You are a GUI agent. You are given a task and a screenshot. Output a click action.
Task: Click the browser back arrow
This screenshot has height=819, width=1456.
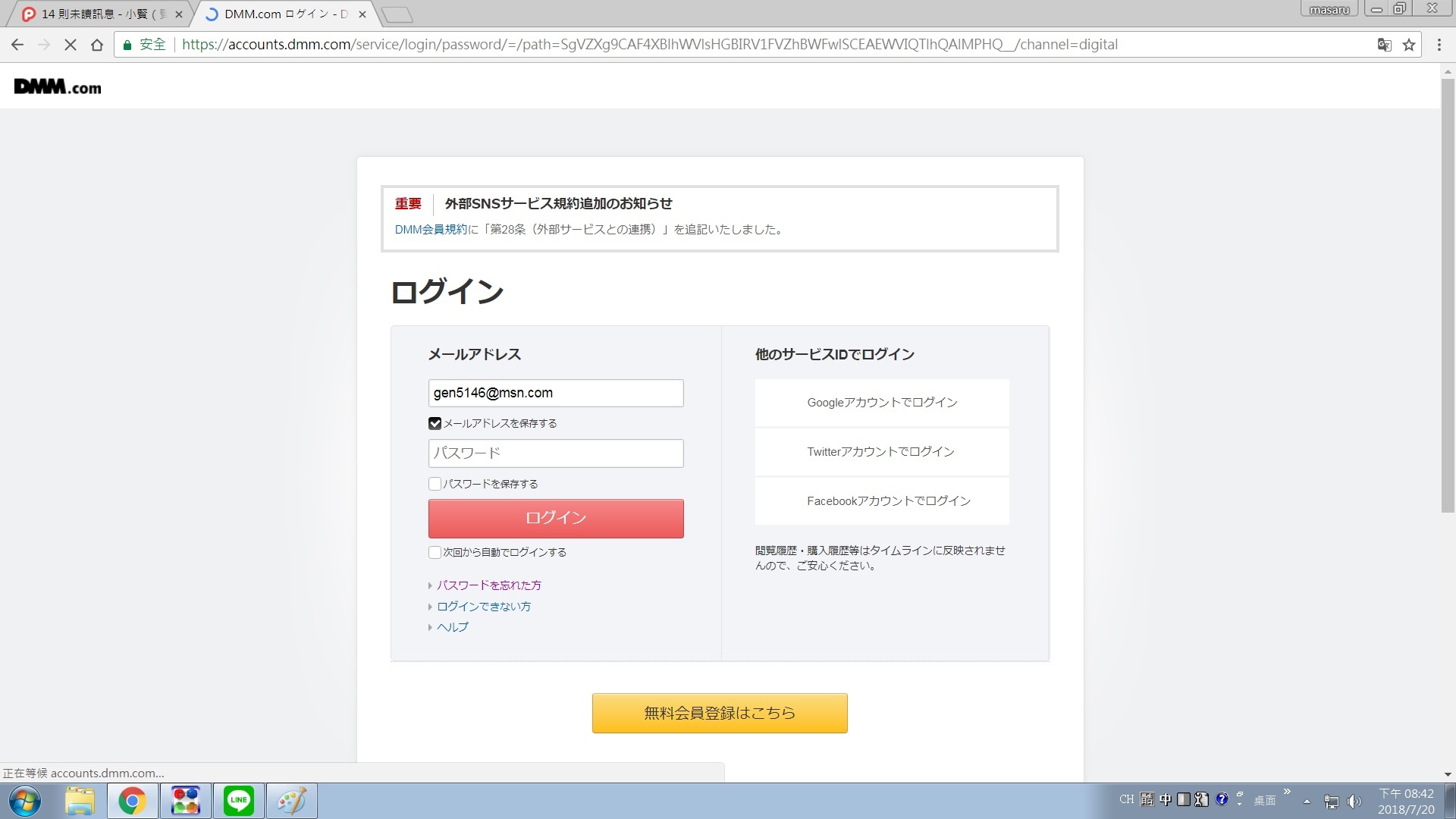point(17,45)
